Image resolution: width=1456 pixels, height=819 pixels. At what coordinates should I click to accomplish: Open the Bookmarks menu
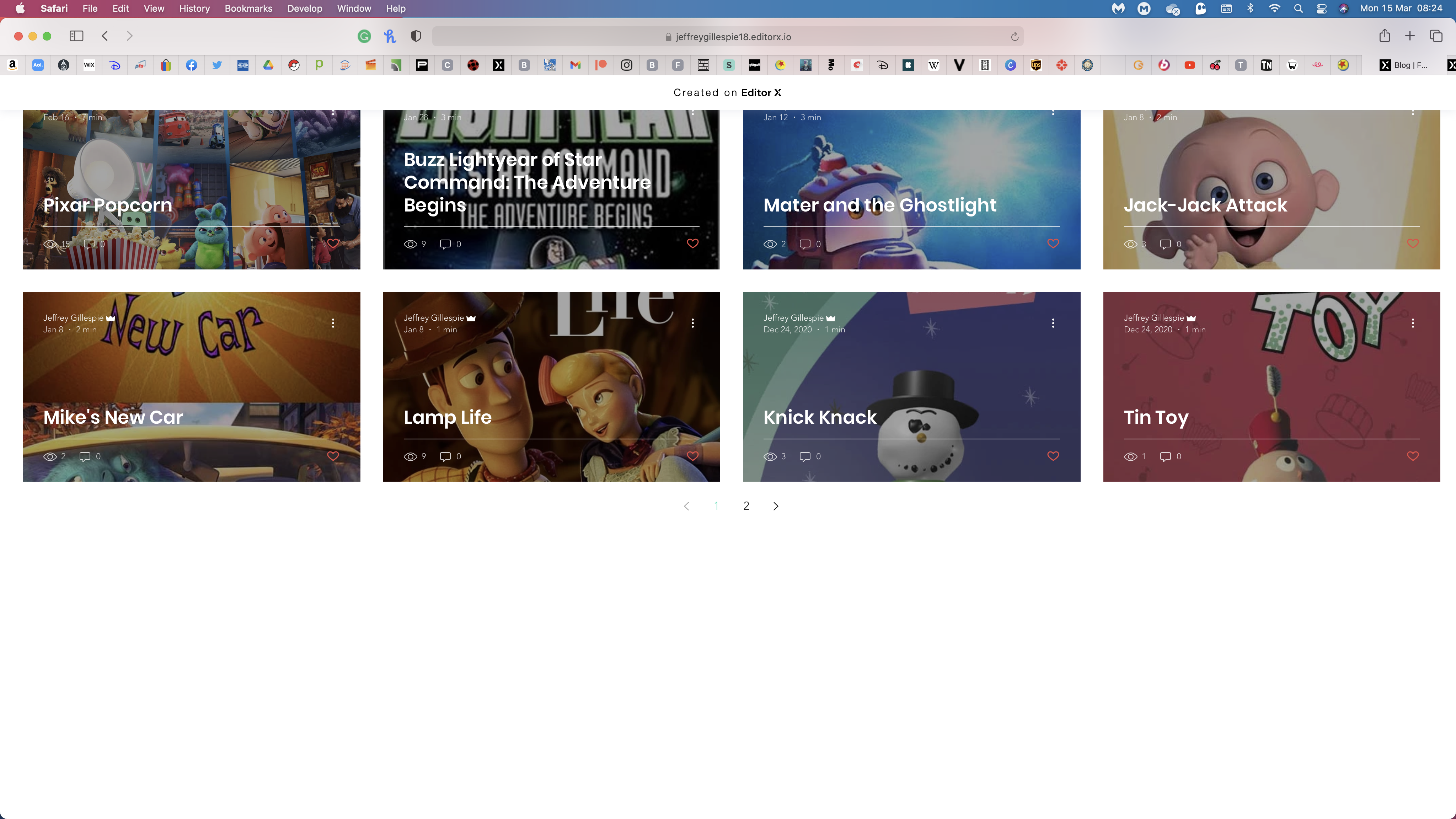[x=248, y=9]
